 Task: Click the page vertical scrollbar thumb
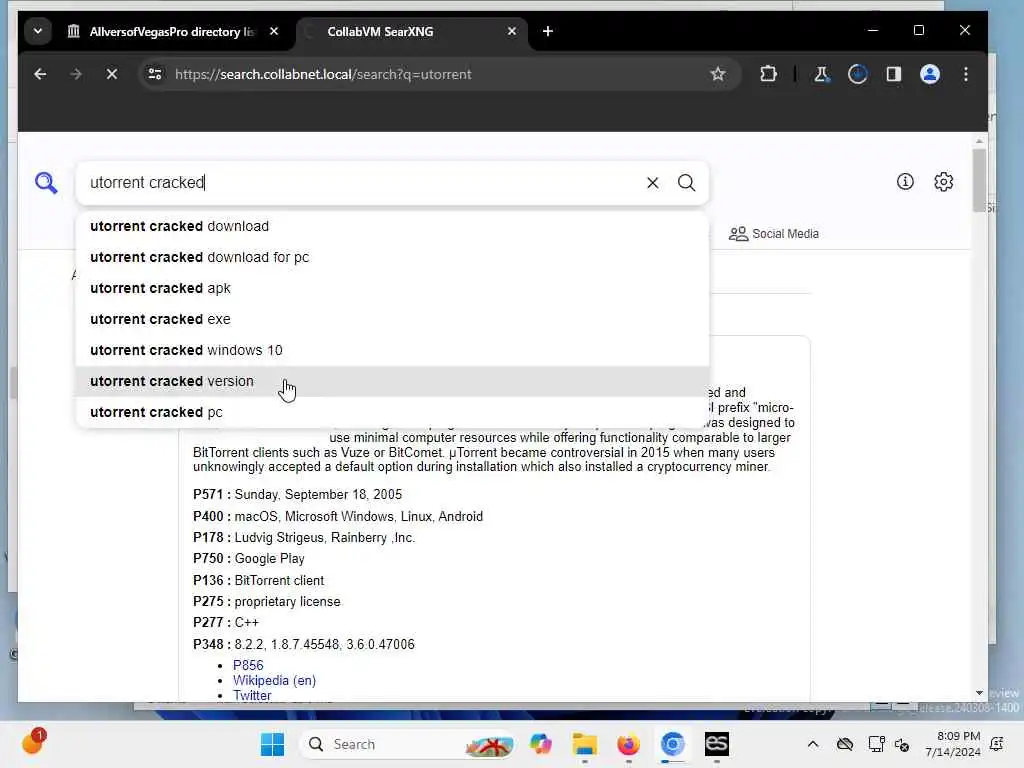(979, 180)
